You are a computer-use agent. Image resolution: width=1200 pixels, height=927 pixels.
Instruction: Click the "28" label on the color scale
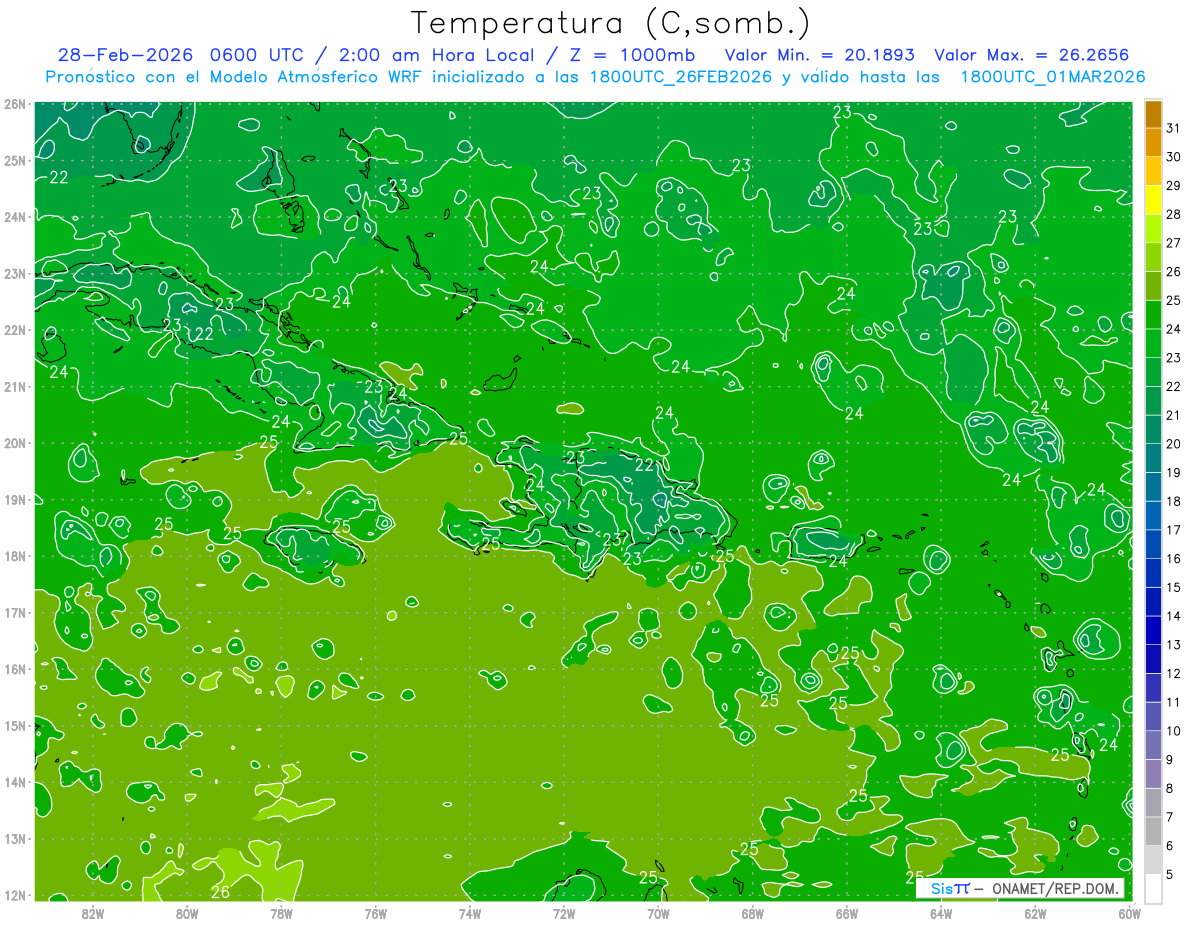[1174, 214]
